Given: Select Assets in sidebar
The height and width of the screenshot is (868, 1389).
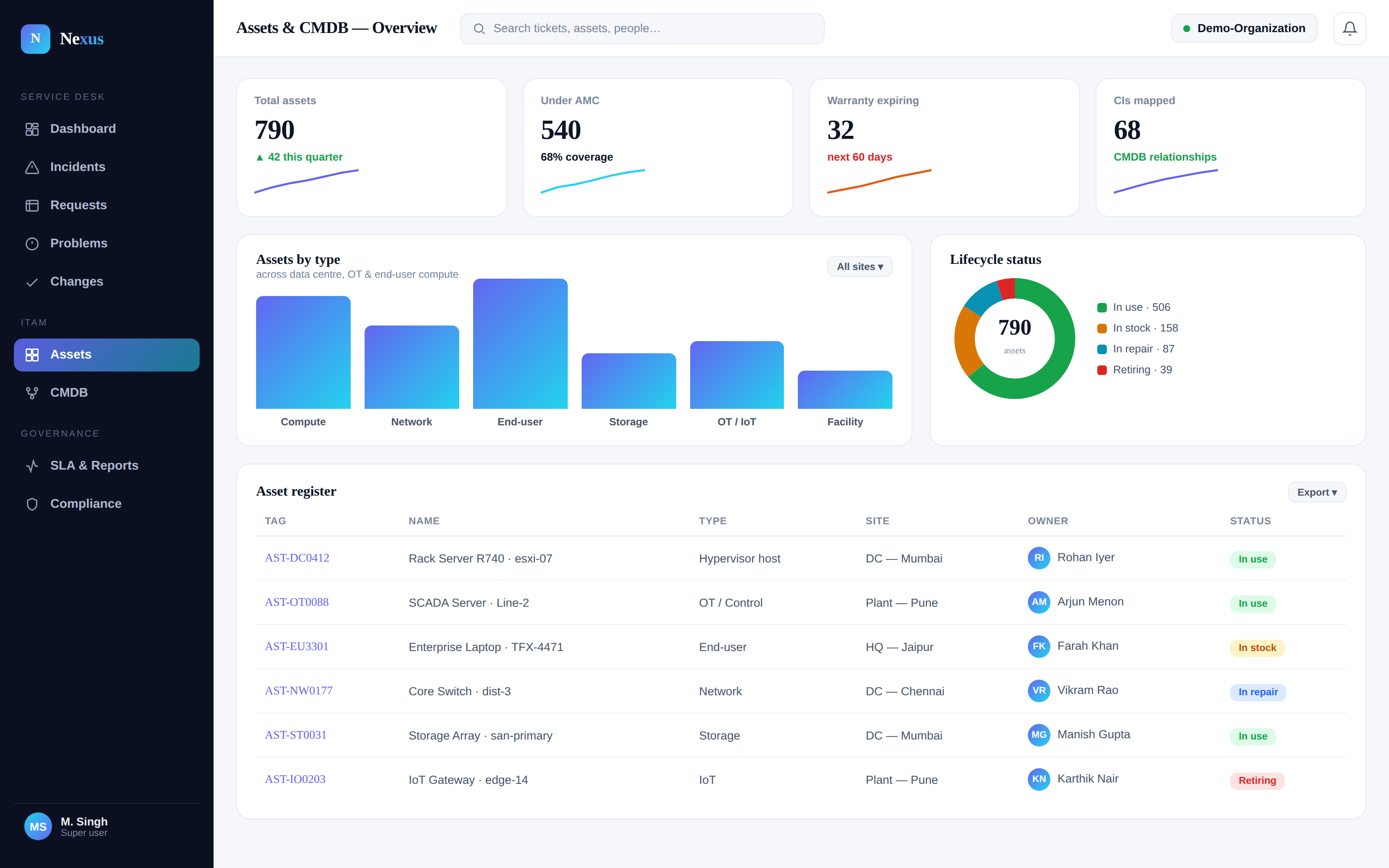Looking at the screenshot, I should click(x=107, y=355).
